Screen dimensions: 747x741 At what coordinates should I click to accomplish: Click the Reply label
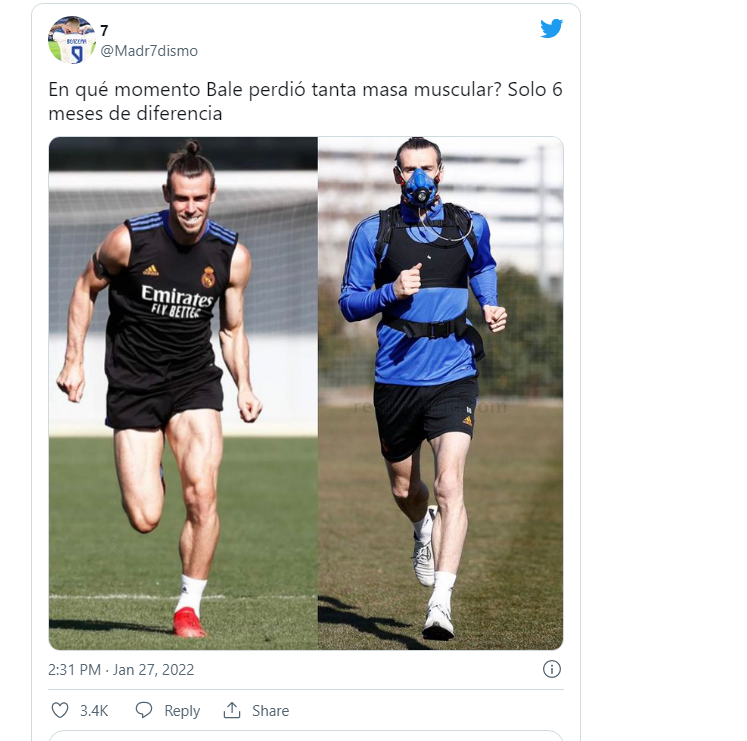[x=182, y=711]
